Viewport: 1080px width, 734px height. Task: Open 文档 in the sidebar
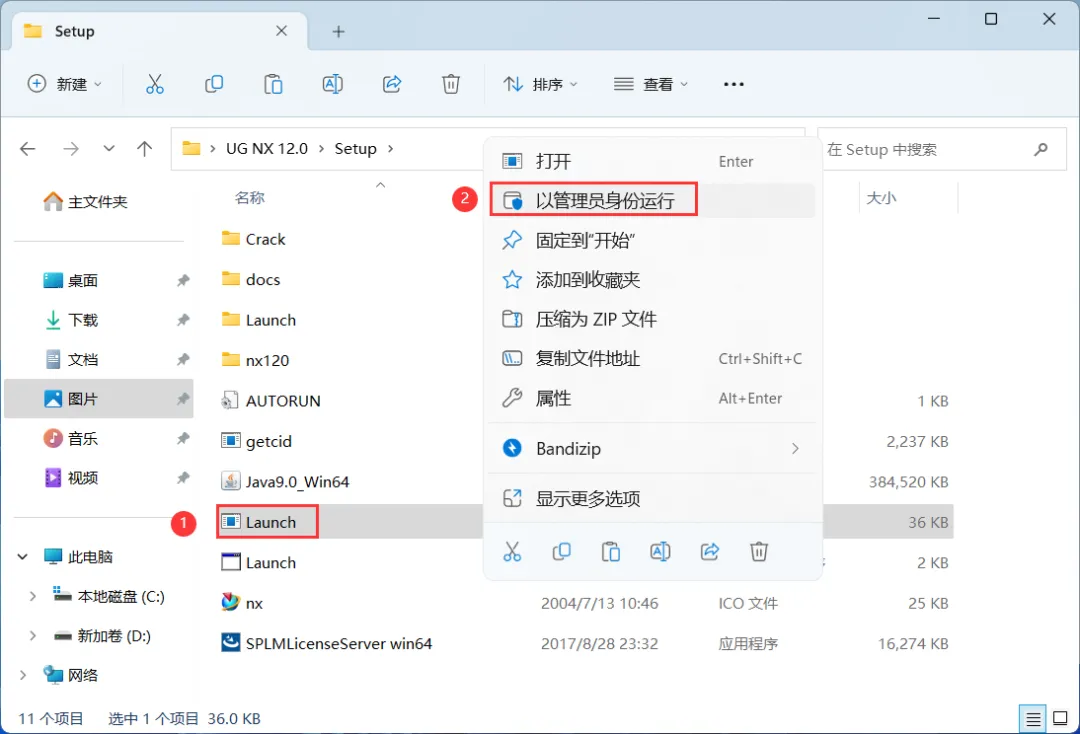[72, 359]
